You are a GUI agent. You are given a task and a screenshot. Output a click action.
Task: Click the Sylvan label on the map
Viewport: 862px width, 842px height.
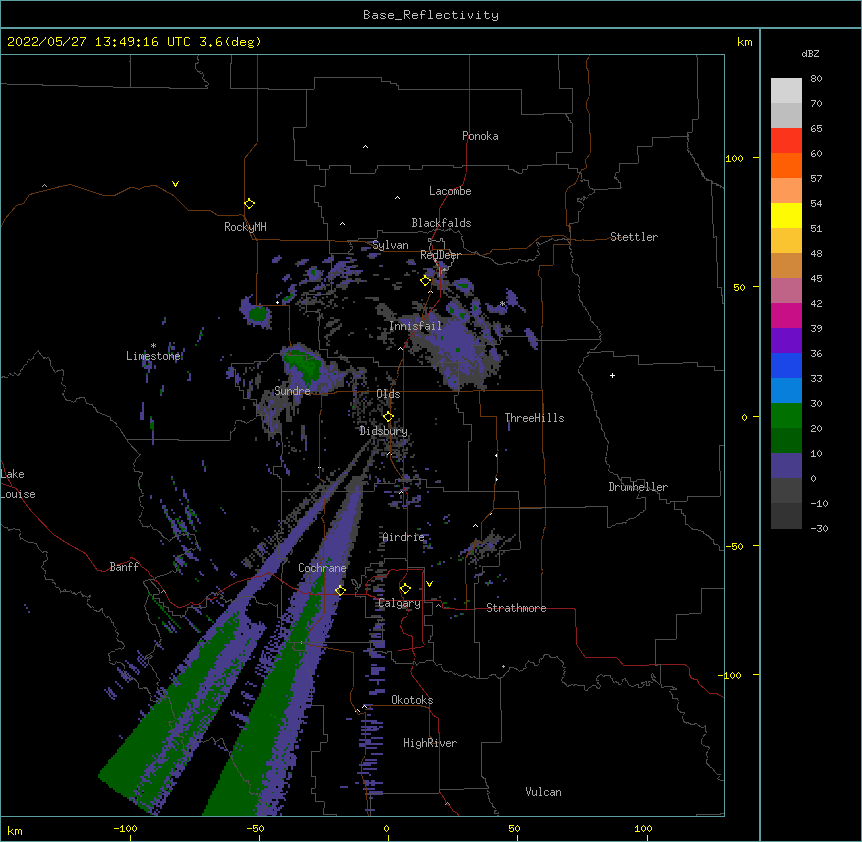coord(390,245)
